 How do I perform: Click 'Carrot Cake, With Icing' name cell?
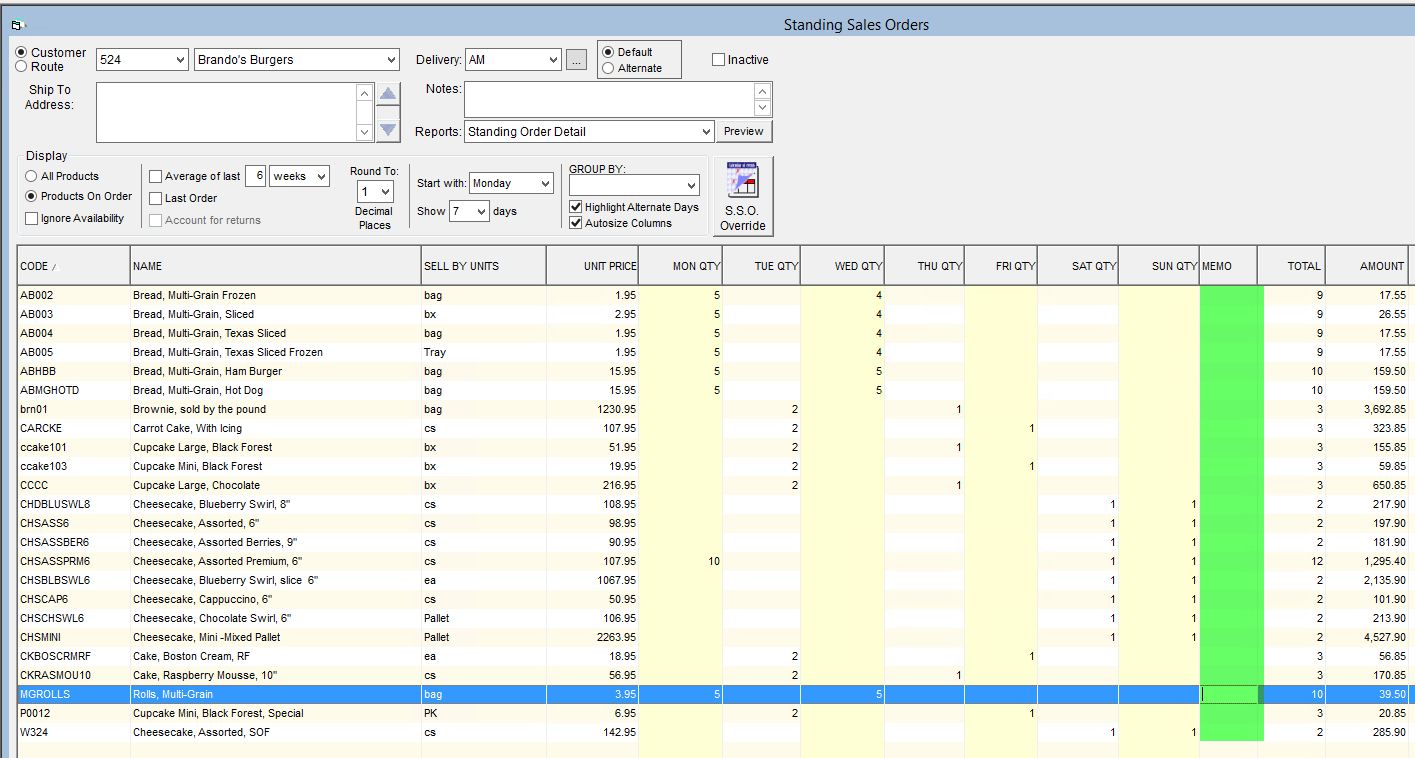(x=276, y=428)
